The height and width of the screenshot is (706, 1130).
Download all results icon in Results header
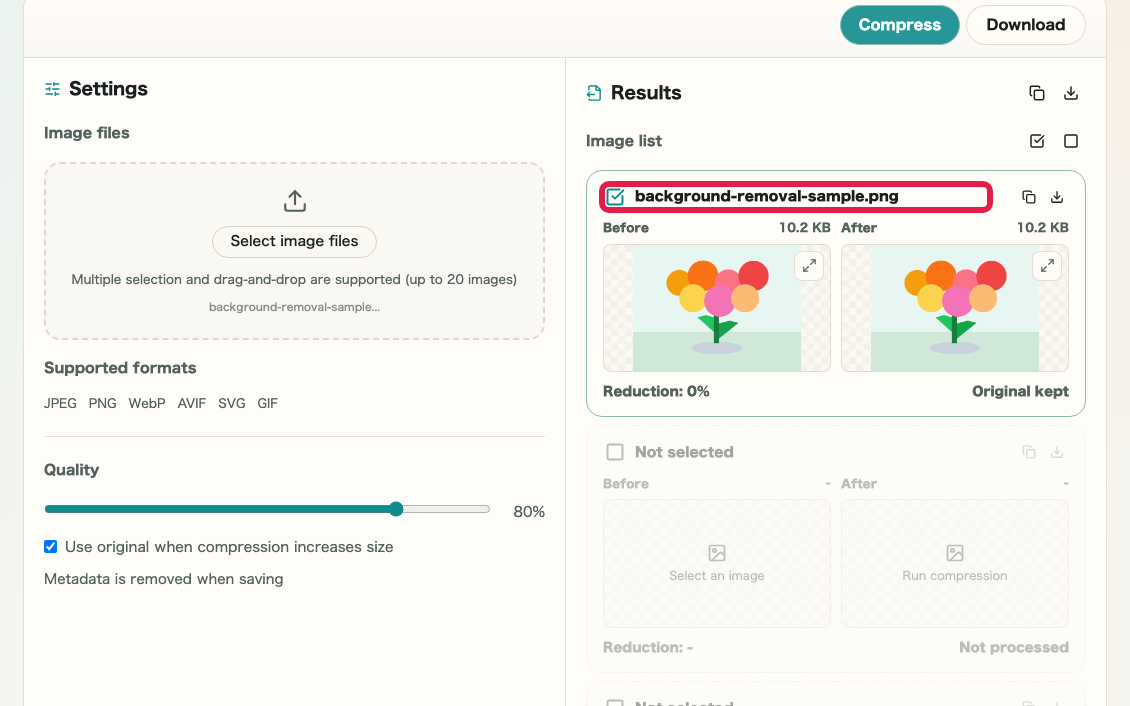[1071, 93]
